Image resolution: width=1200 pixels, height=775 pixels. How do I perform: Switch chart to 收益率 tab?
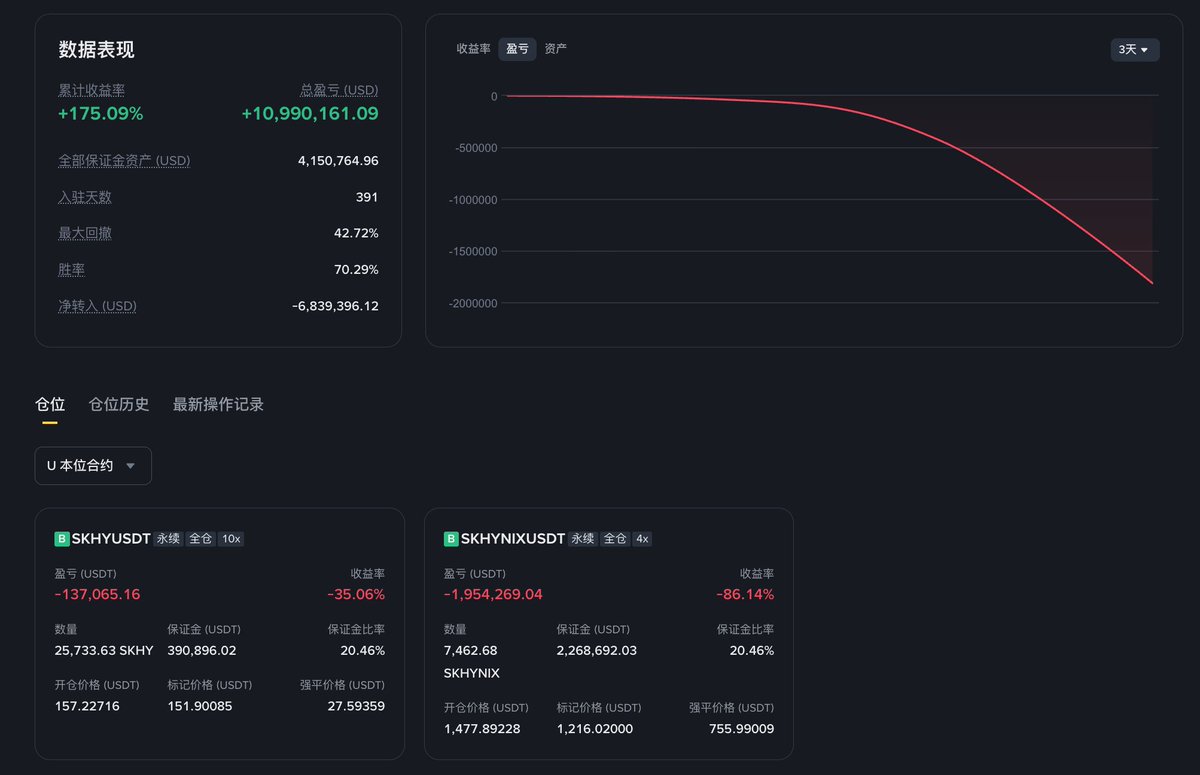473,49
